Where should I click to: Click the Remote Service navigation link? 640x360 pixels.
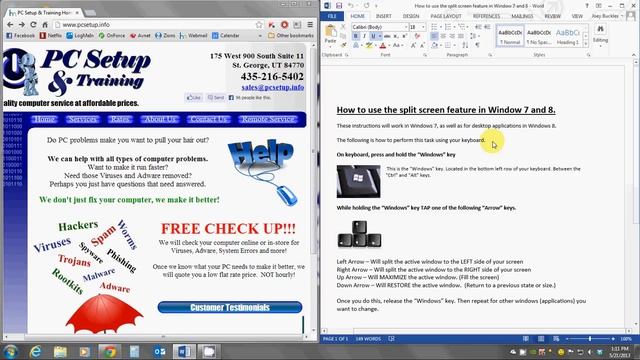click(268, 119)
